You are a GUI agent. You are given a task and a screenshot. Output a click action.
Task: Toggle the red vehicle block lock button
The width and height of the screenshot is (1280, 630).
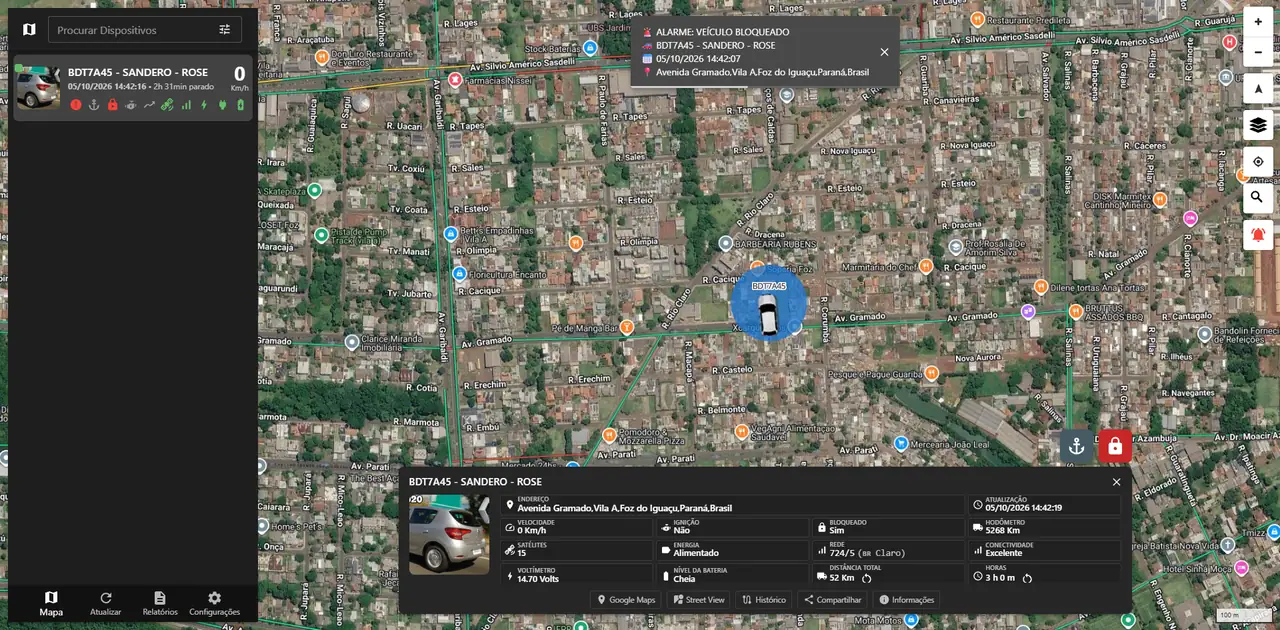pos(1115,446)
